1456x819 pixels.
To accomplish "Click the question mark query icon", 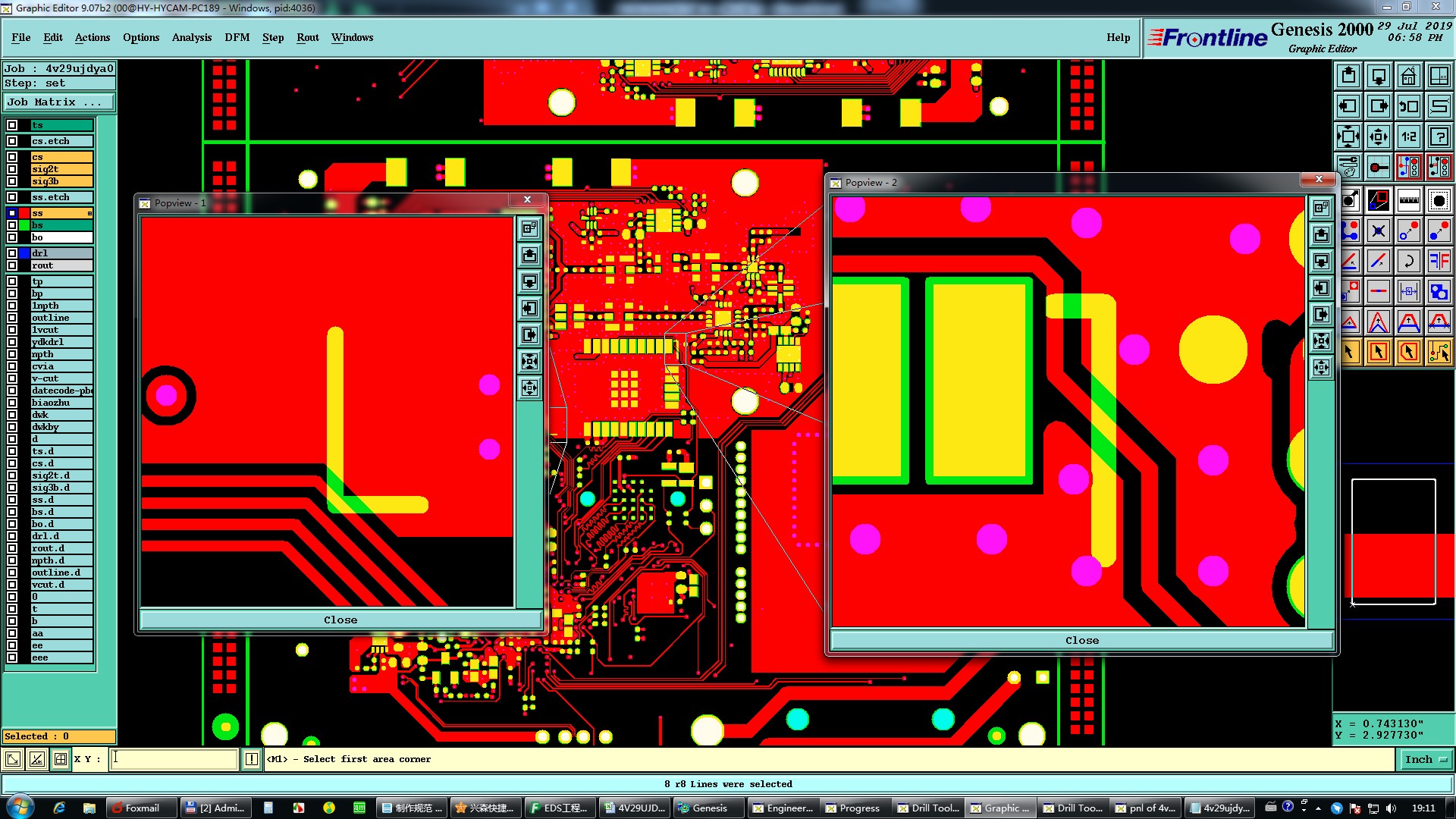I will pyautogui.click(x=1439, y=136).
